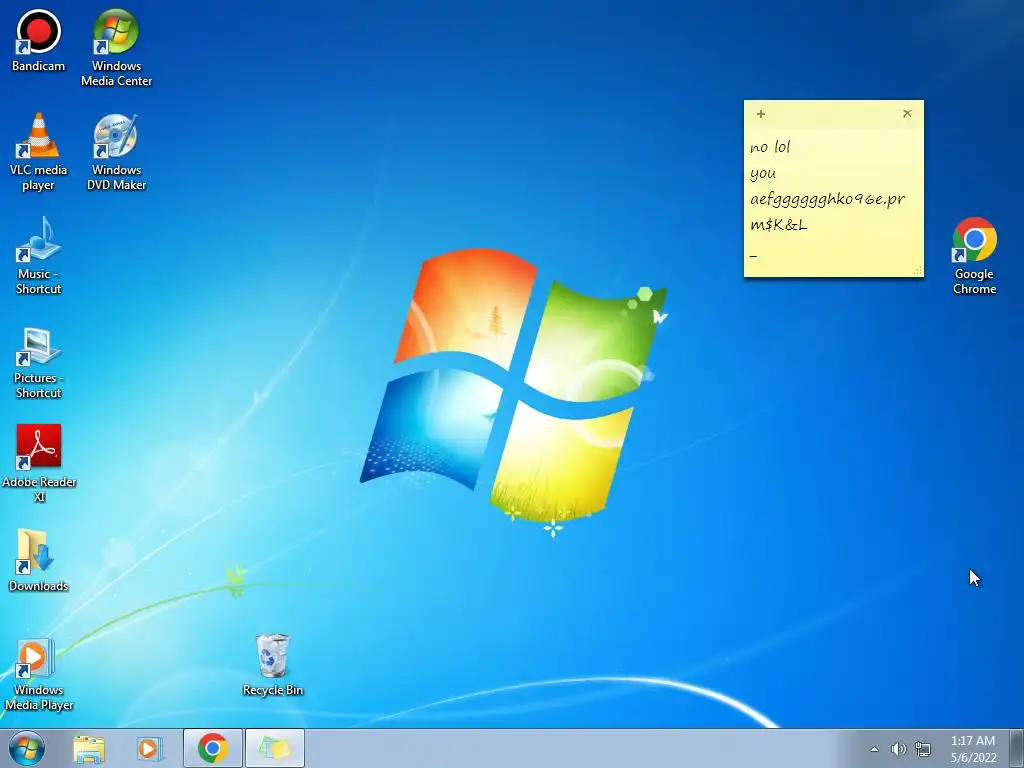Click the sticky note resize grip corner
The width and height of the screenshot is (1024, 768).
click(x=918, y=270)
